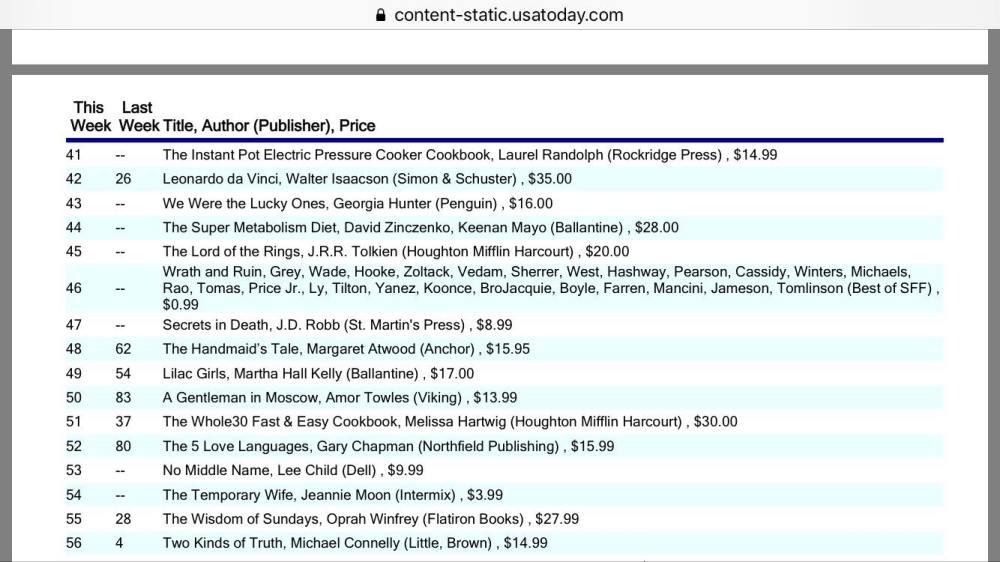1000x562 pixels.
Task: Select 'We Were the Lucky Ones' entry
Action: tap(357, 203)
